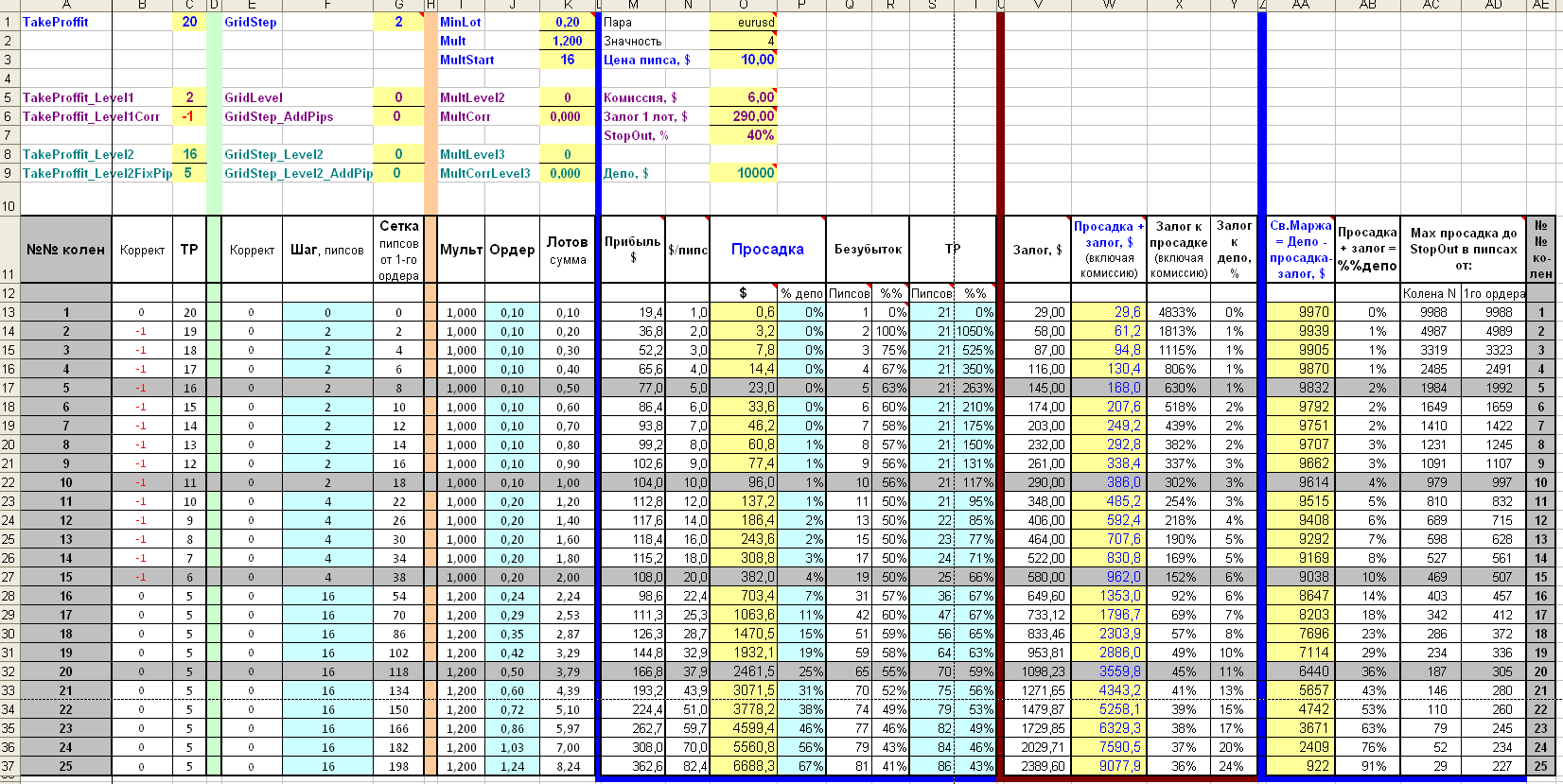Select the order lot cell 1,03
This screenshot has width=1563, height=784.
[512, 747]
